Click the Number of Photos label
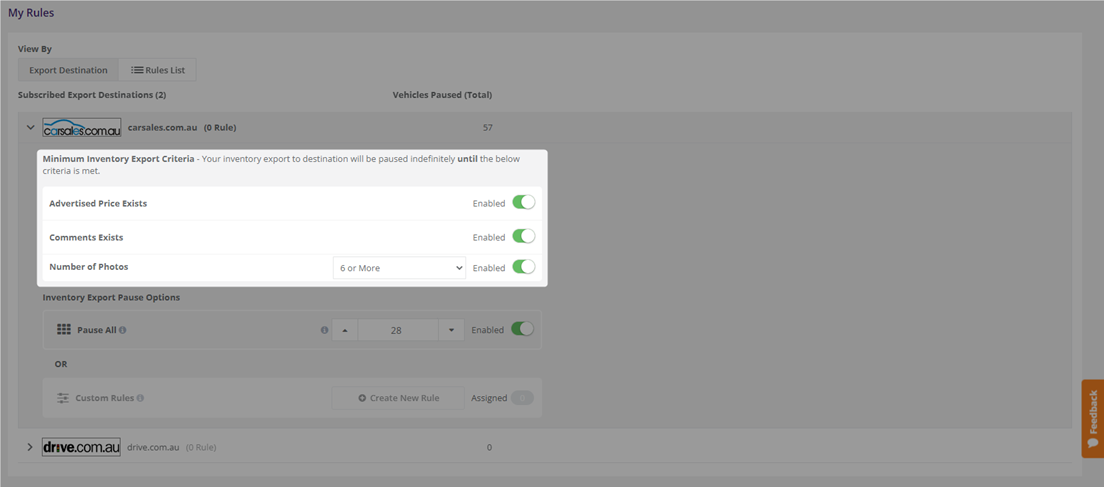This screenshot has width=1104, height=487. (x=89, y=267)
